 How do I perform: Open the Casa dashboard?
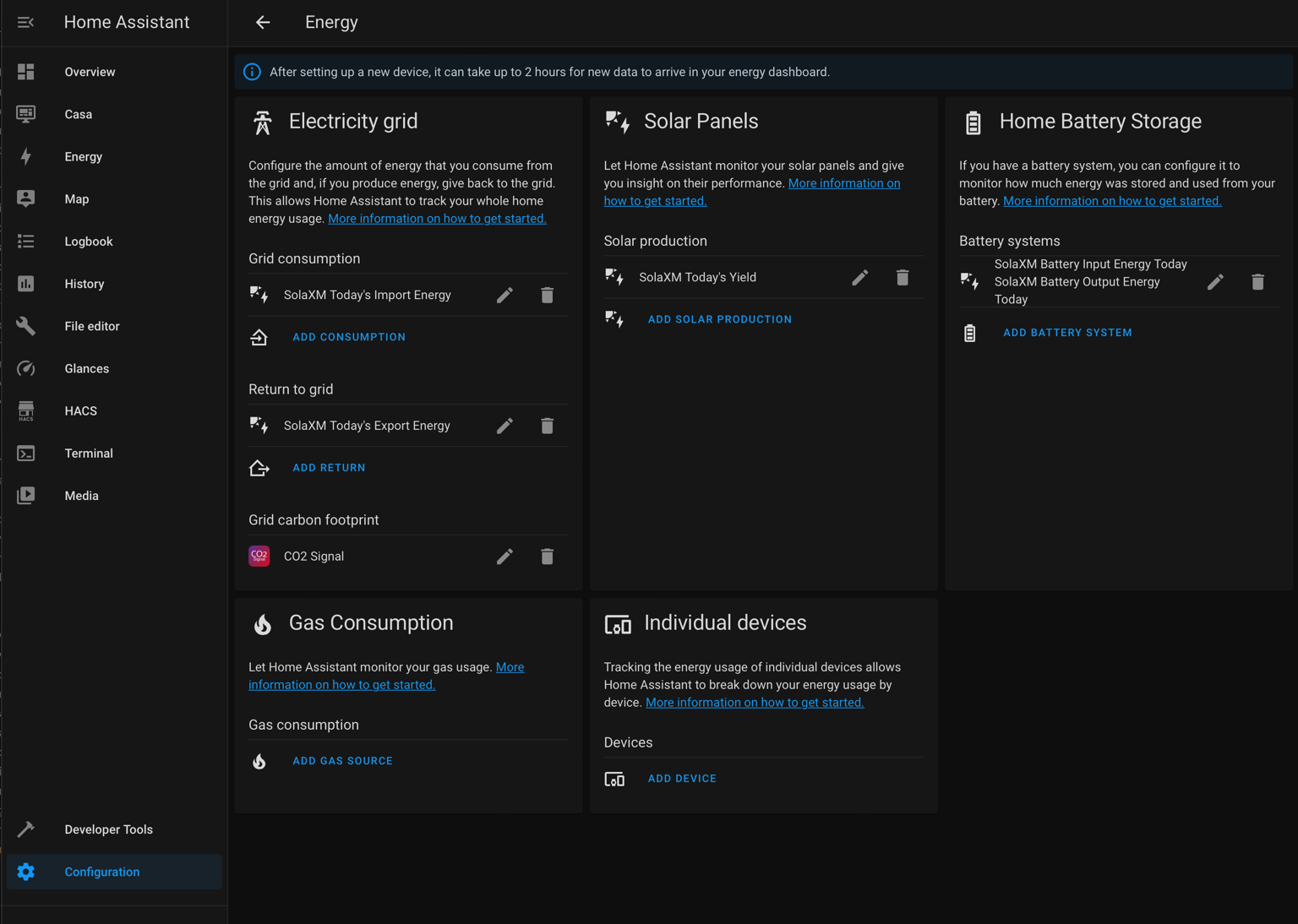tap(114, 114)
